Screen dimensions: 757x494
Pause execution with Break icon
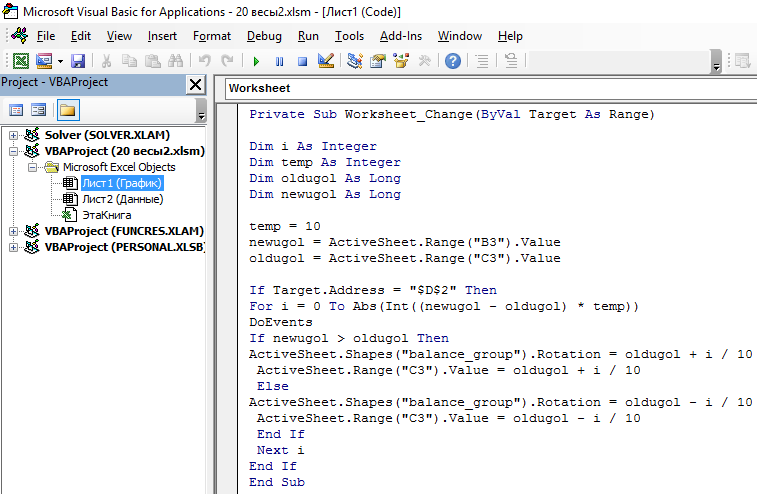(280, 61)
